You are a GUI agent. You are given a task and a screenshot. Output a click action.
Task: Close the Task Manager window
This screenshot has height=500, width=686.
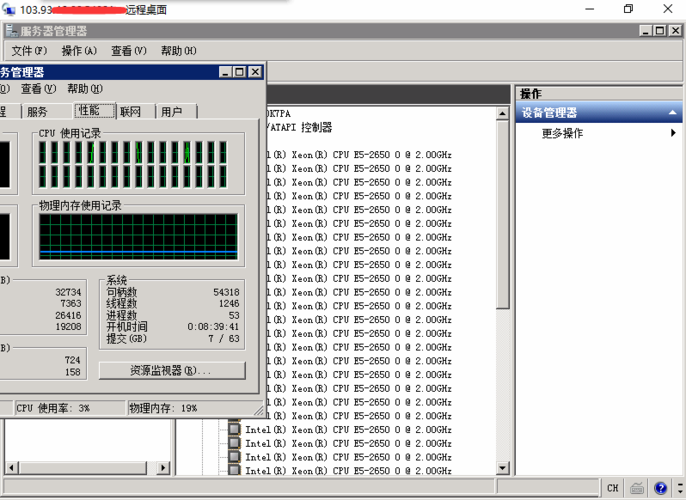(255, 72)
